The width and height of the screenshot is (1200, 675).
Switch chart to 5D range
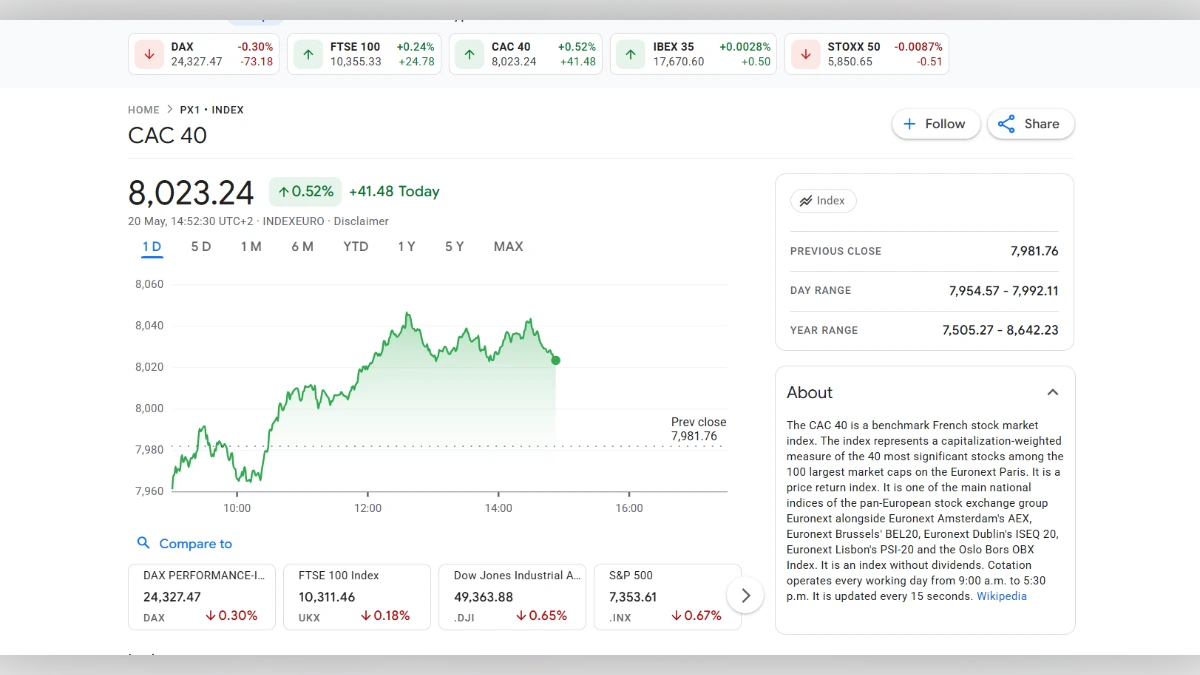[201, 247]
